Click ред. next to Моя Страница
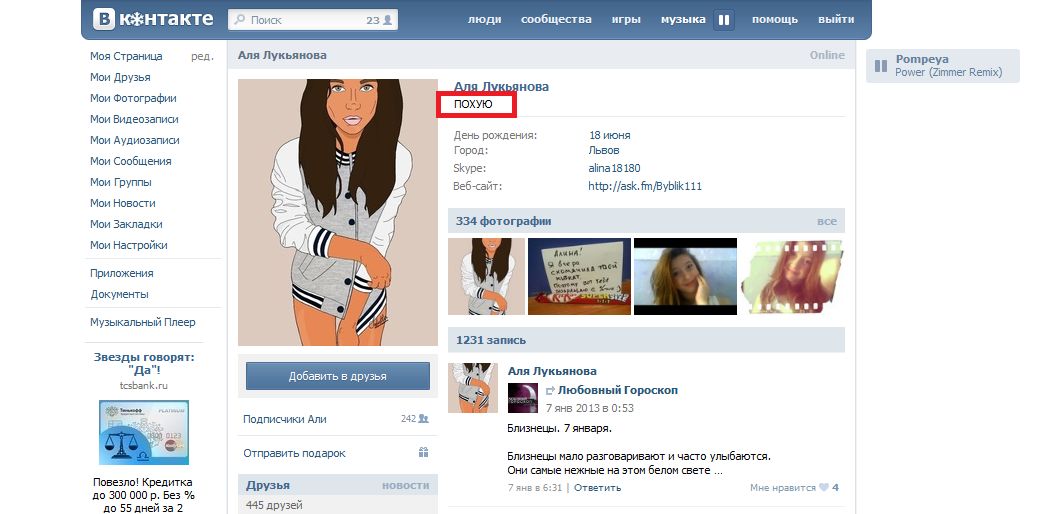The image size is (1053, 514). coord(202,56)
